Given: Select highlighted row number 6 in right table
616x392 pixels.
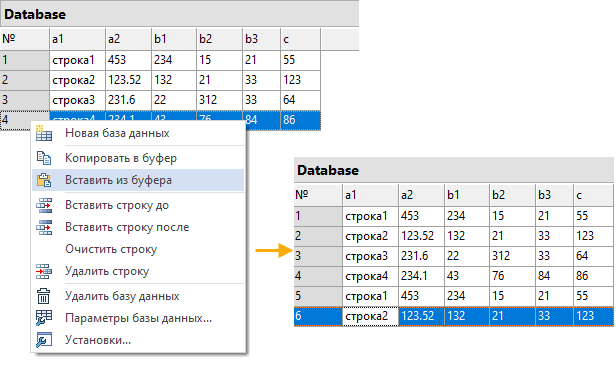Looking at the screenshot, I should click(x=318, y=316).
